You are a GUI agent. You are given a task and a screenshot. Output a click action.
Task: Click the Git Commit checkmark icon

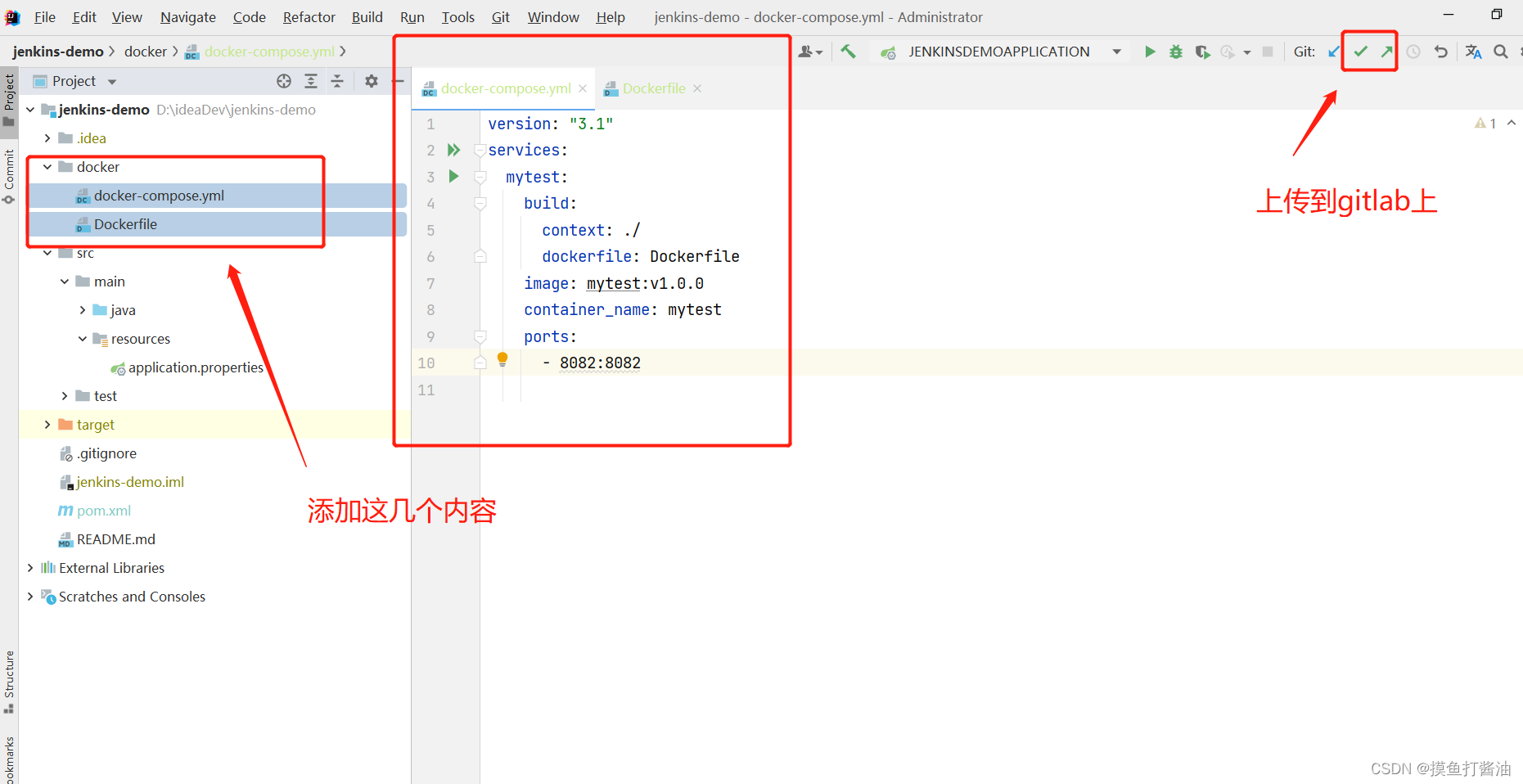coord(1360,52)
